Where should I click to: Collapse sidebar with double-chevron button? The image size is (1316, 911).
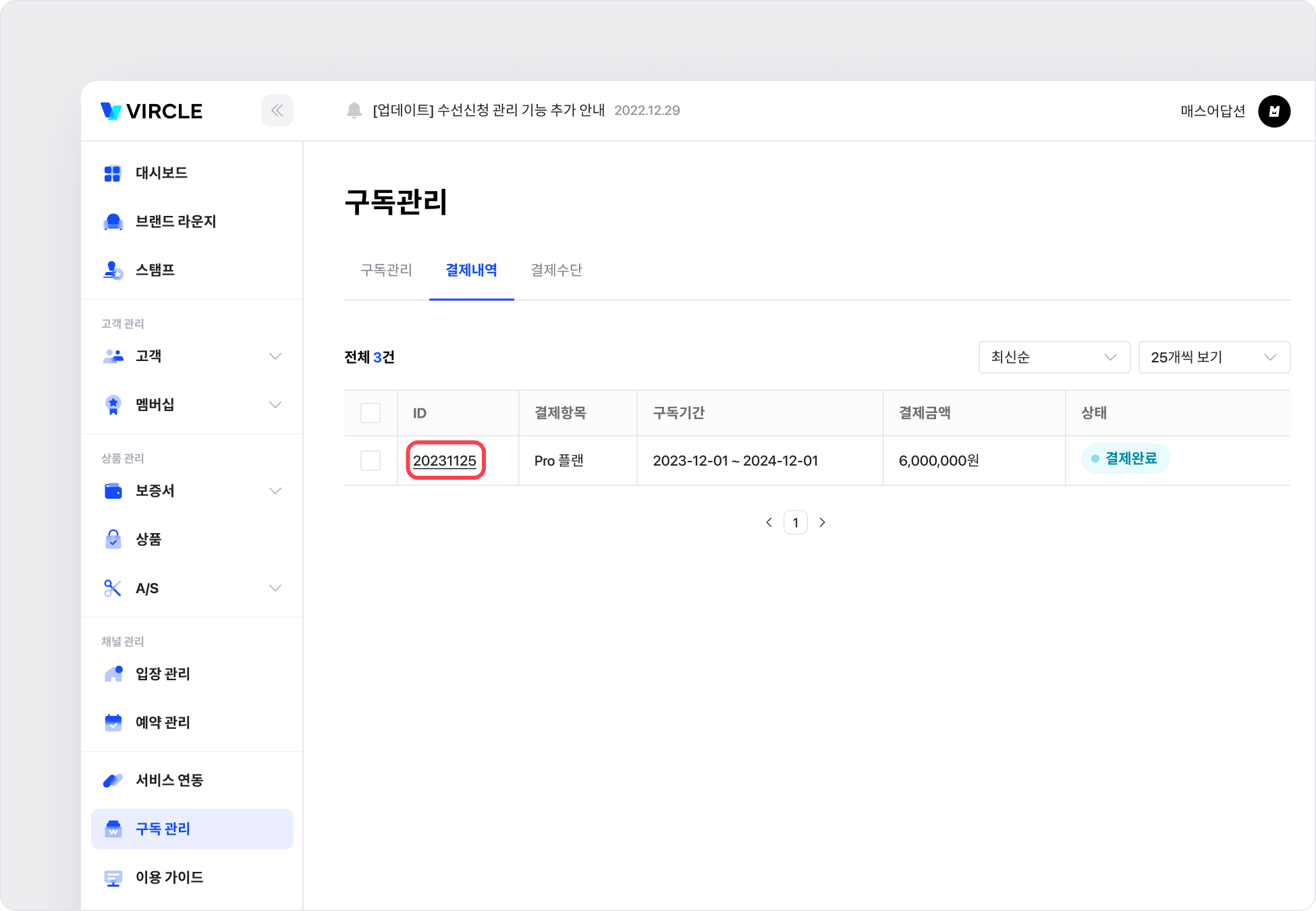277,111
